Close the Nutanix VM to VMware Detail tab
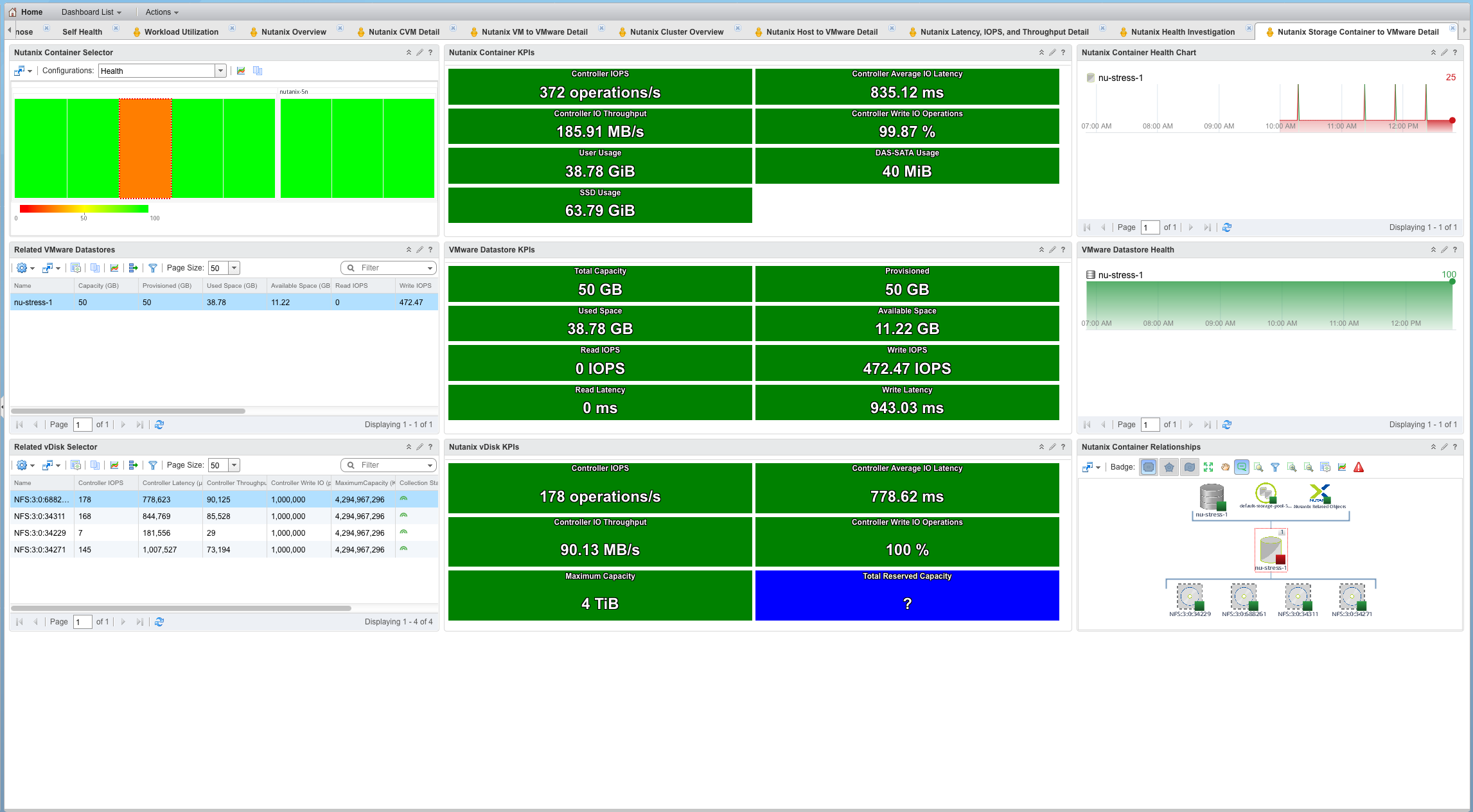 (601, 28)
